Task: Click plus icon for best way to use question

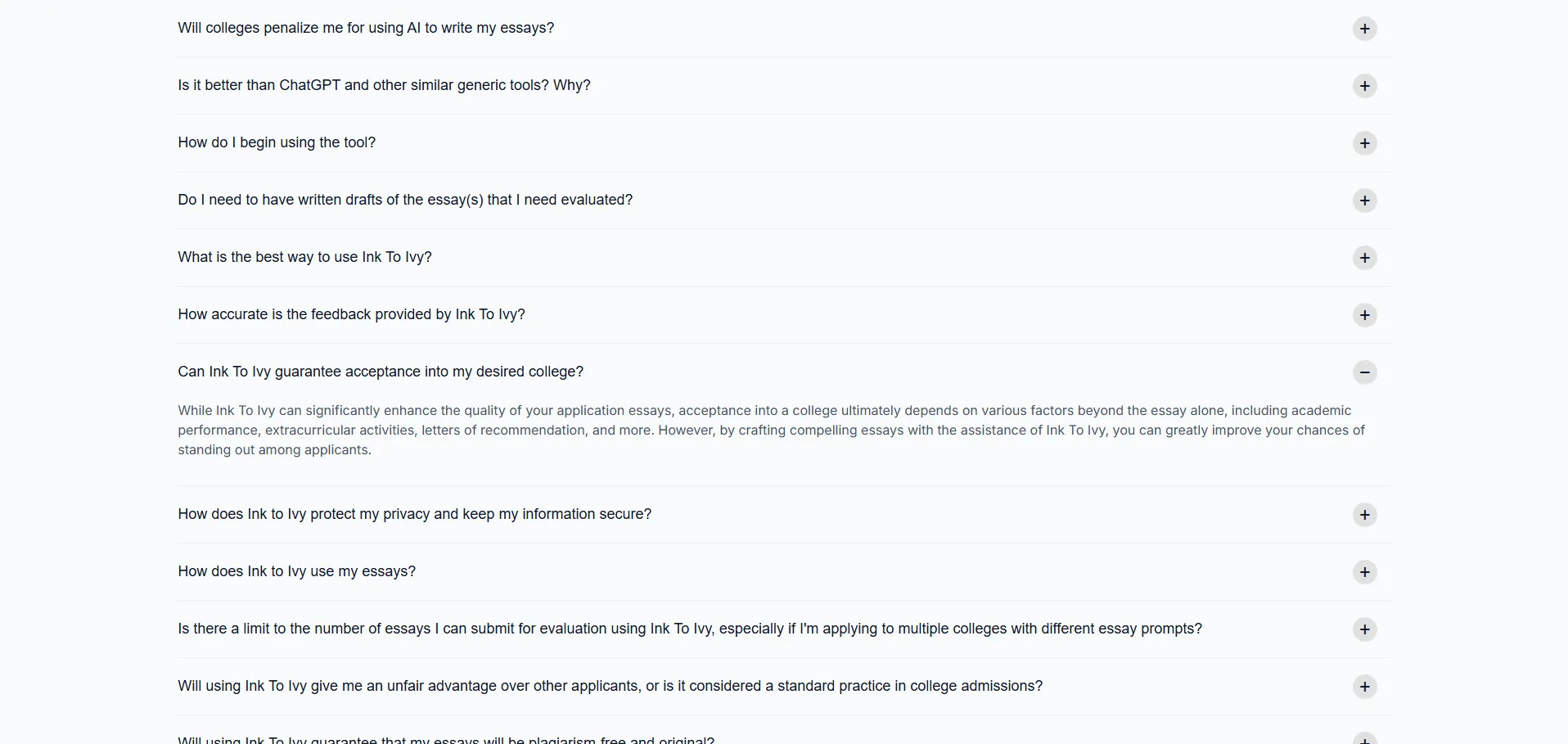Action: point(1364,258)
